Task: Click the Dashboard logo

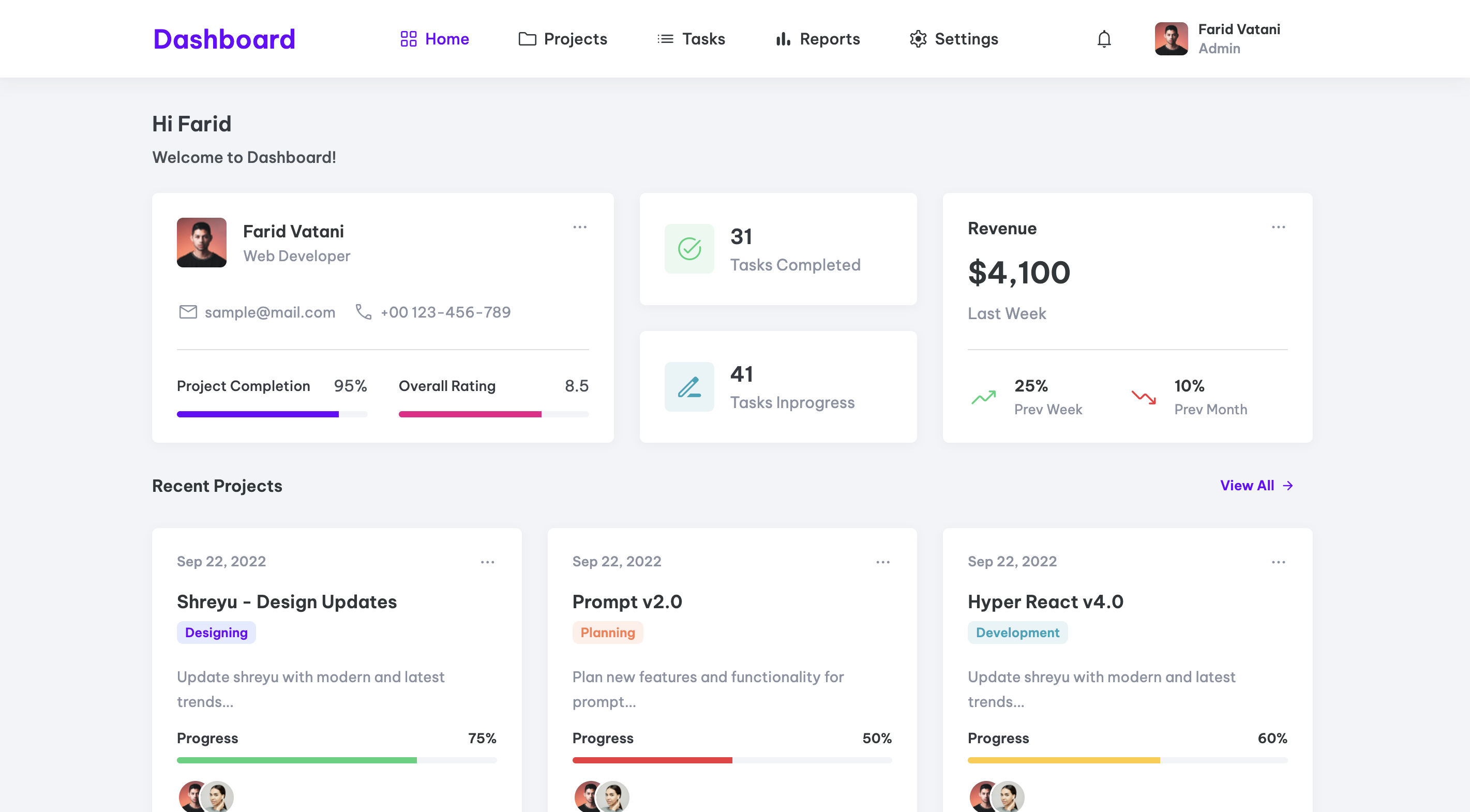Action: 223,39
